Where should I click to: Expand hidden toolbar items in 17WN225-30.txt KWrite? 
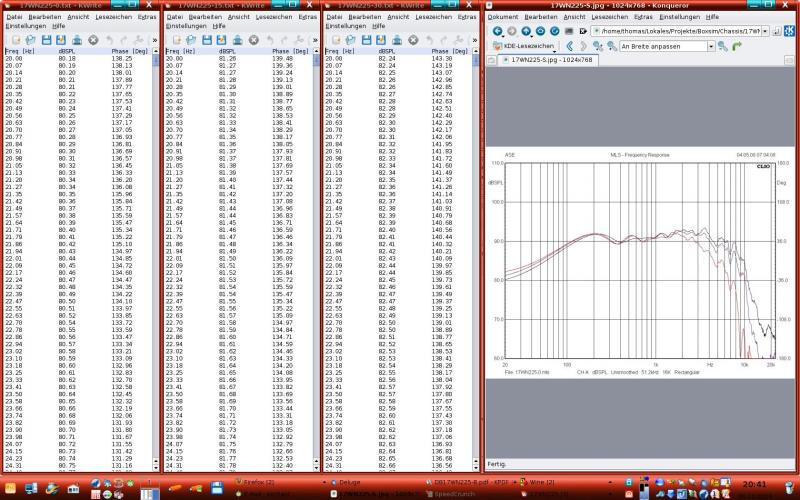[x=475, y=40]
